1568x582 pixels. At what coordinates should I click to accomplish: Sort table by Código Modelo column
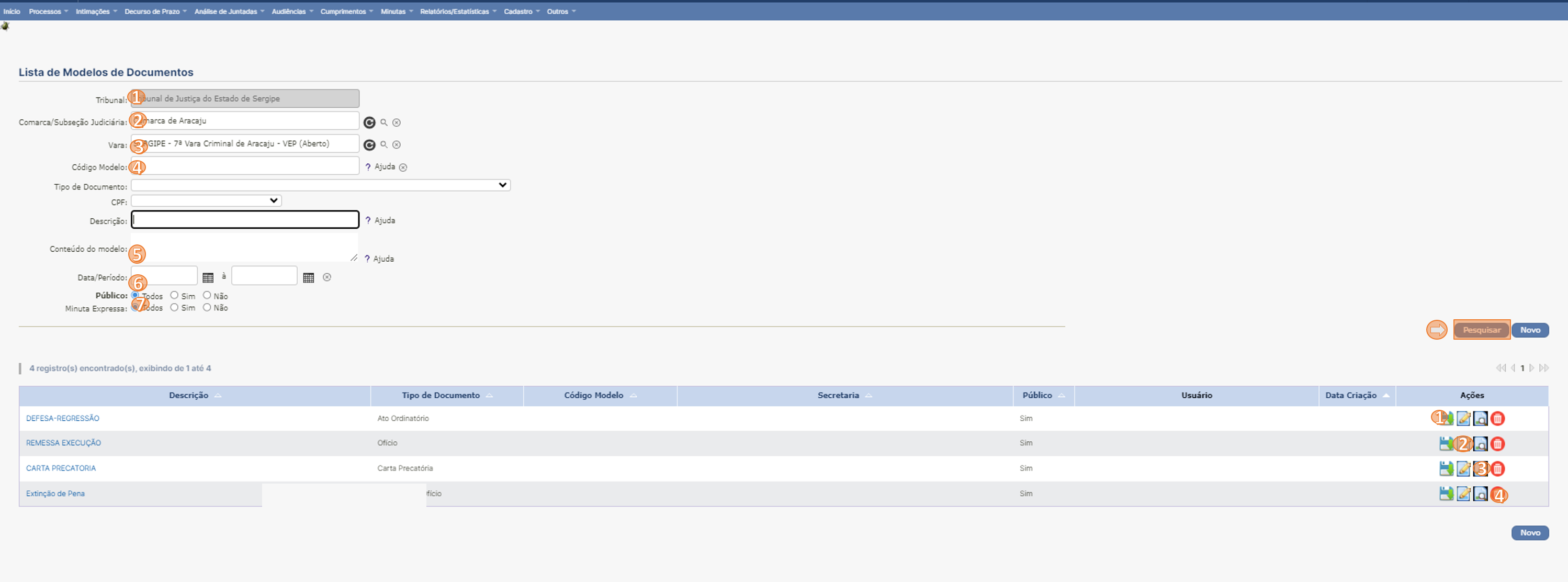coord(600,395)
